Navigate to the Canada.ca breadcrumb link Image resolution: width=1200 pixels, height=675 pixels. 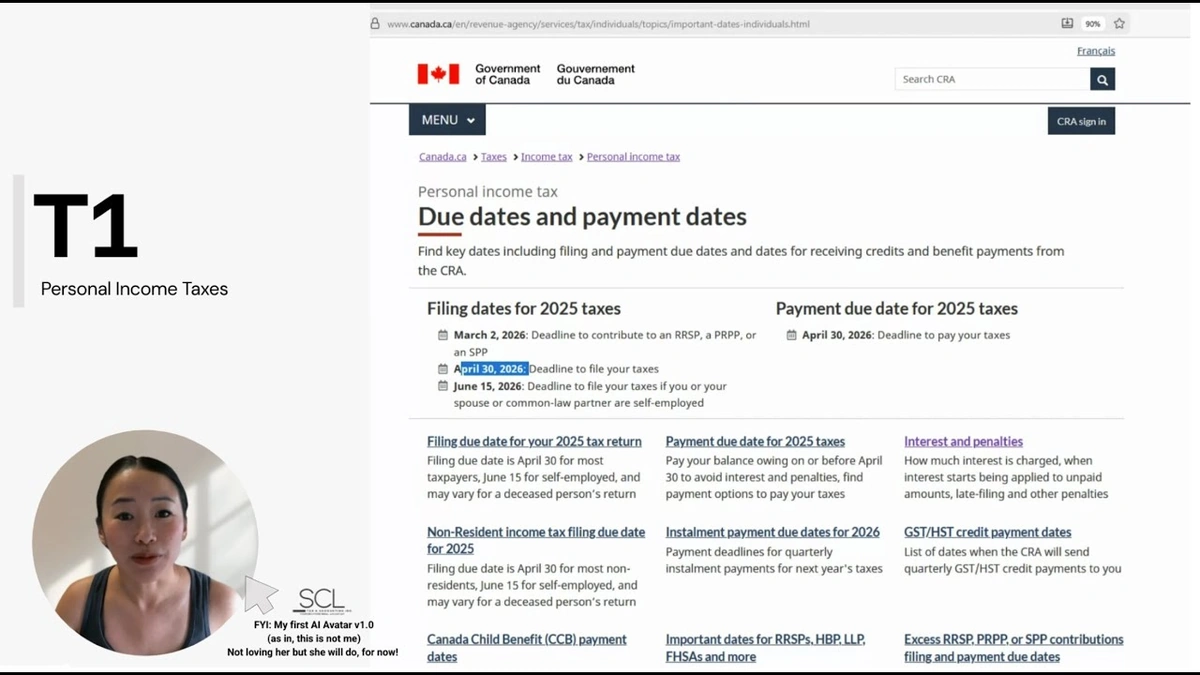point(442,156)
